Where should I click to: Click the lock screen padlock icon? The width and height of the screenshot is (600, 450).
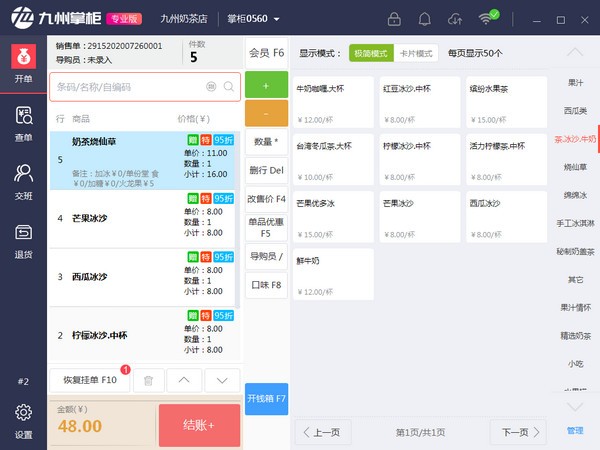[394, 18]
